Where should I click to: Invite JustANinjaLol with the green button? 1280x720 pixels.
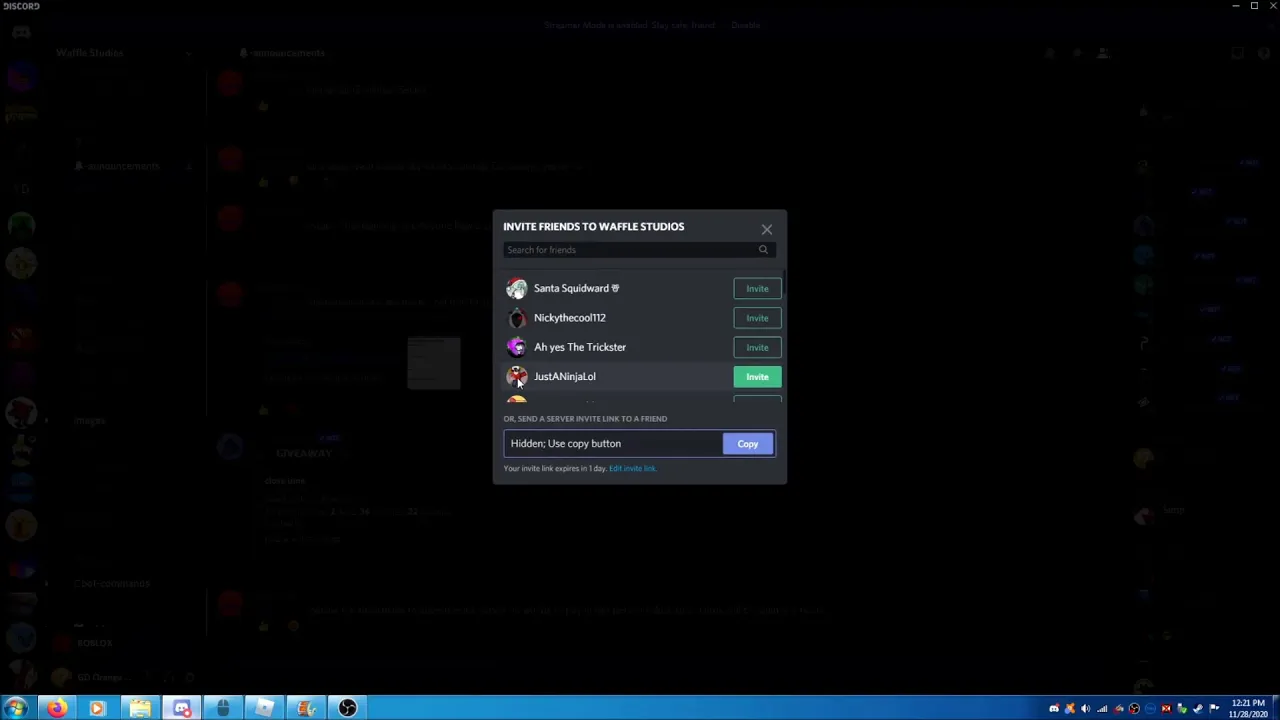[x=757, y=377]
